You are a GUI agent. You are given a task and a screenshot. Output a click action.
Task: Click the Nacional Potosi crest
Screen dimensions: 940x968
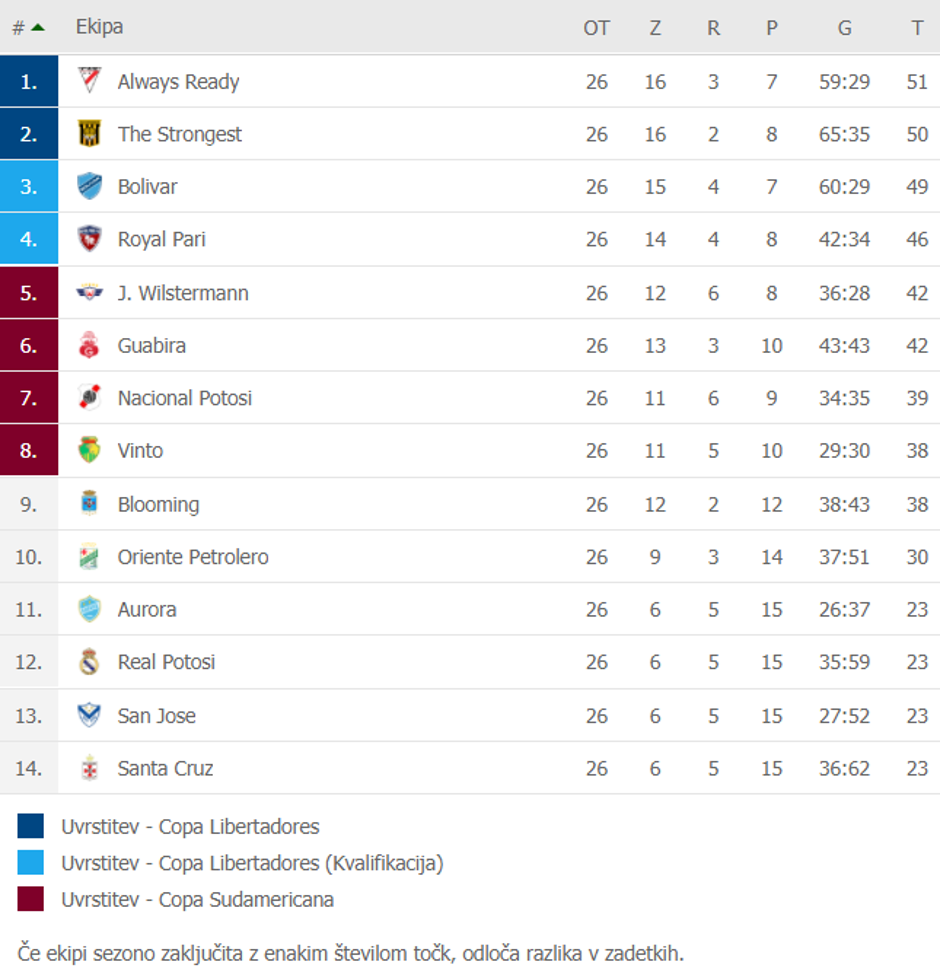(88, 398)
